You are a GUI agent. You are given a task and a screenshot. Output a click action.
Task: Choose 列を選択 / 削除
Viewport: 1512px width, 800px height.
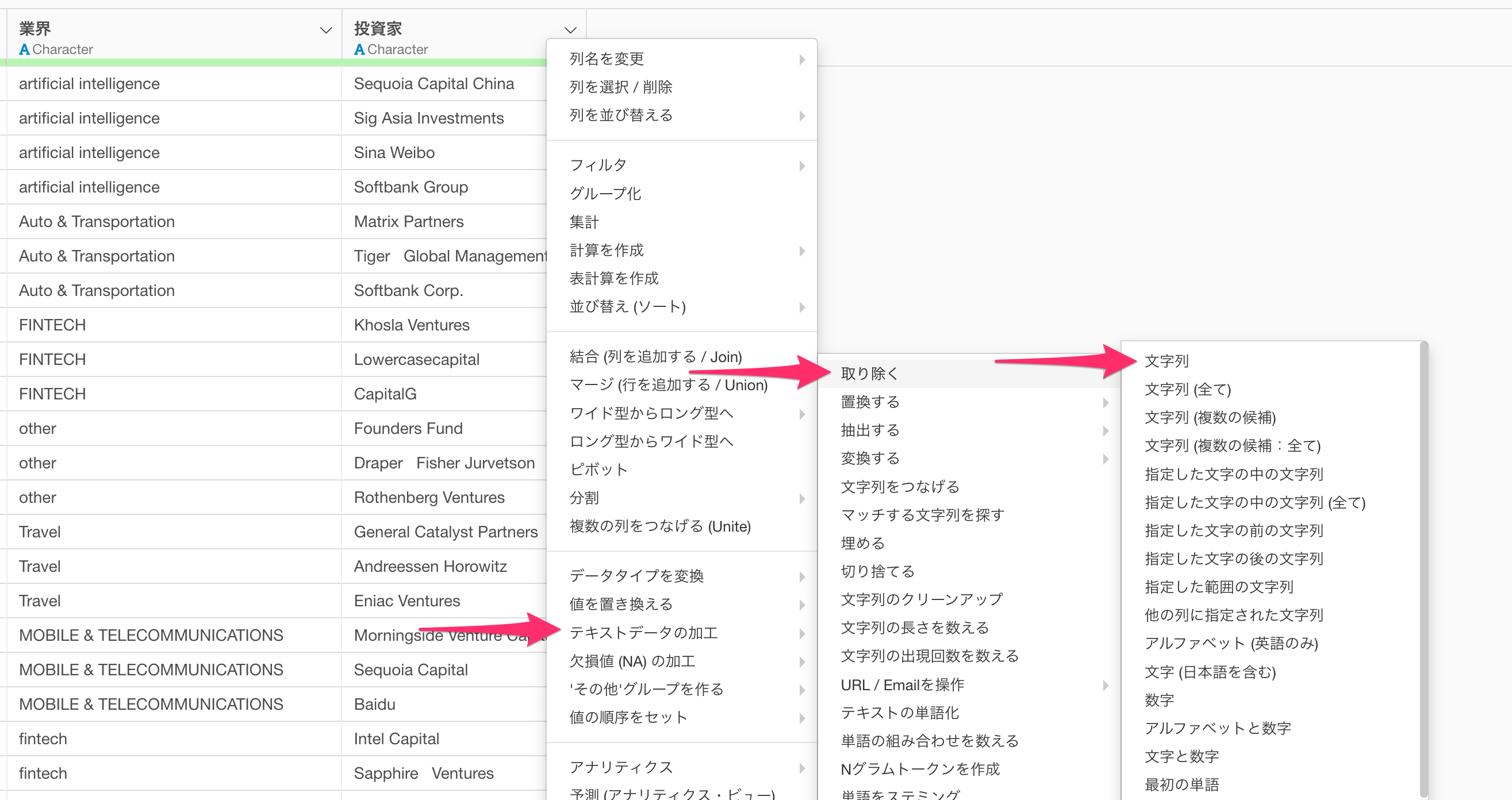point(681,87)
